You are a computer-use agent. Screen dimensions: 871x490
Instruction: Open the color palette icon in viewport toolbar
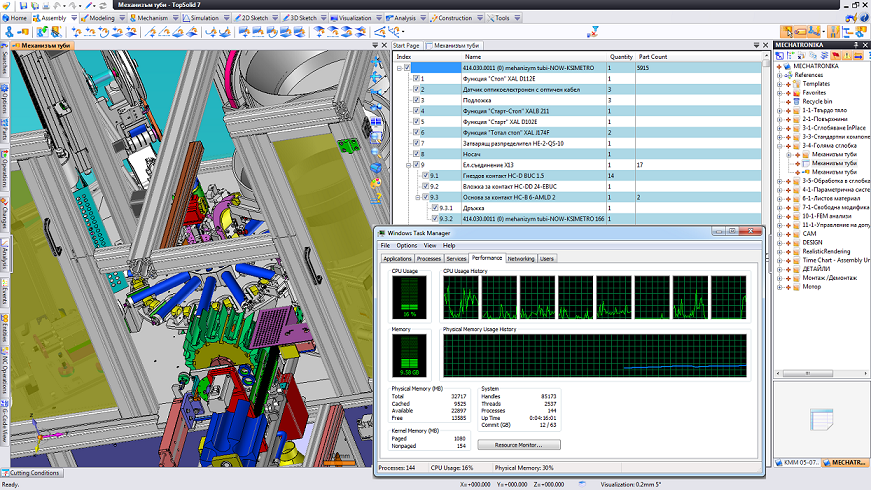pos(376,182)
